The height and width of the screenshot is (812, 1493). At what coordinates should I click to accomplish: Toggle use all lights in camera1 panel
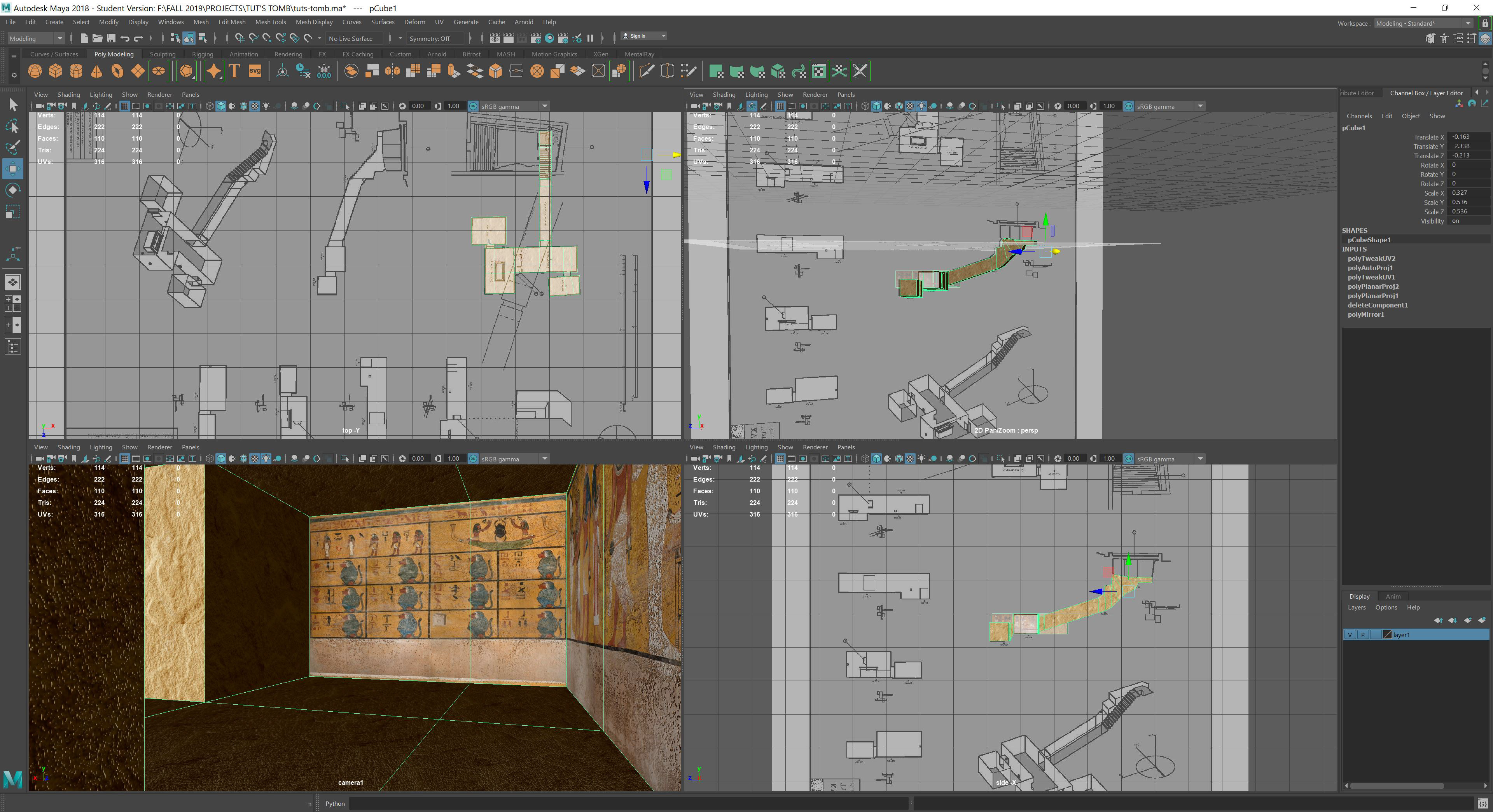tap(266, 458)
